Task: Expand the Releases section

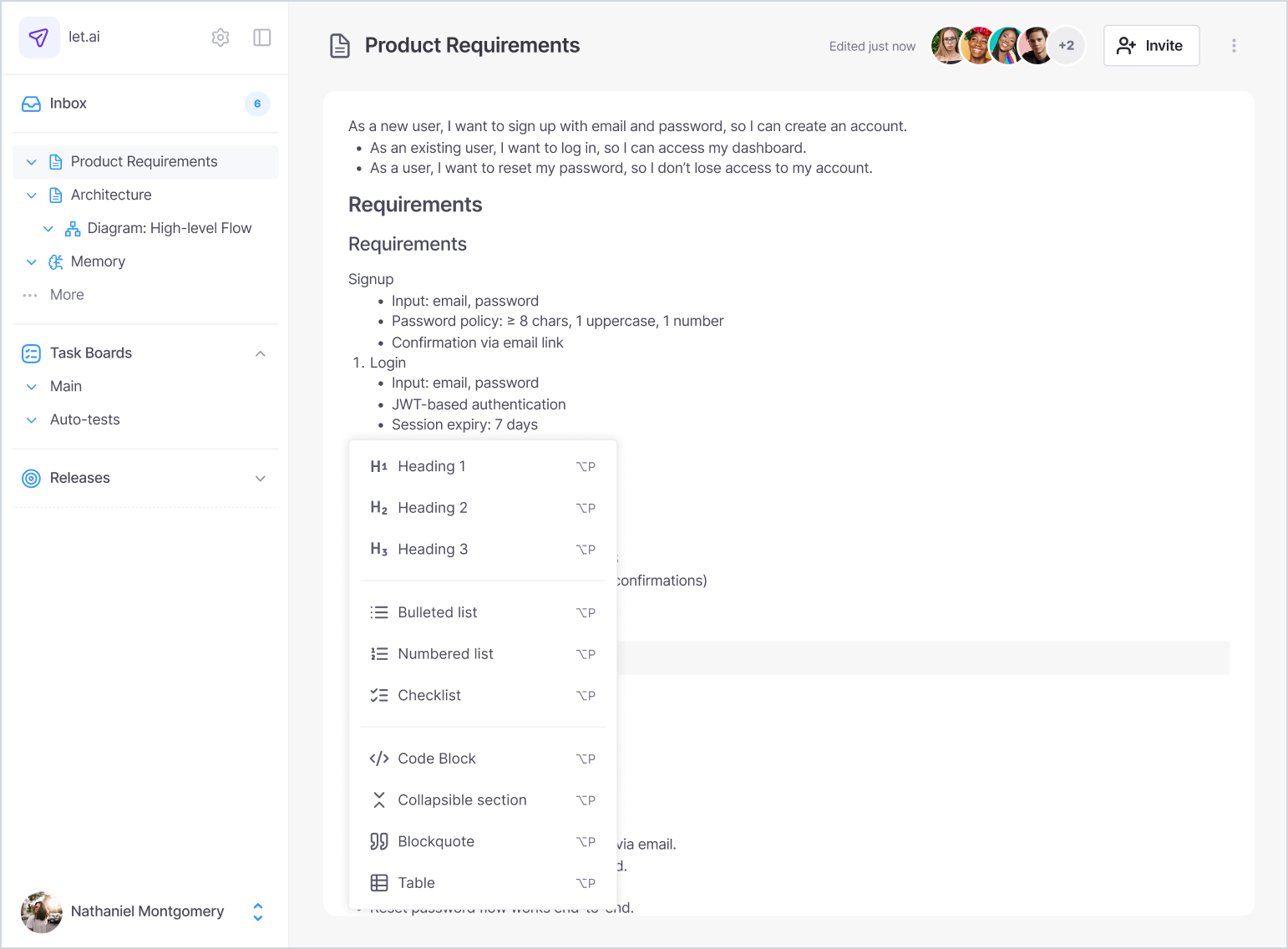Action: (x=261, y=479)
